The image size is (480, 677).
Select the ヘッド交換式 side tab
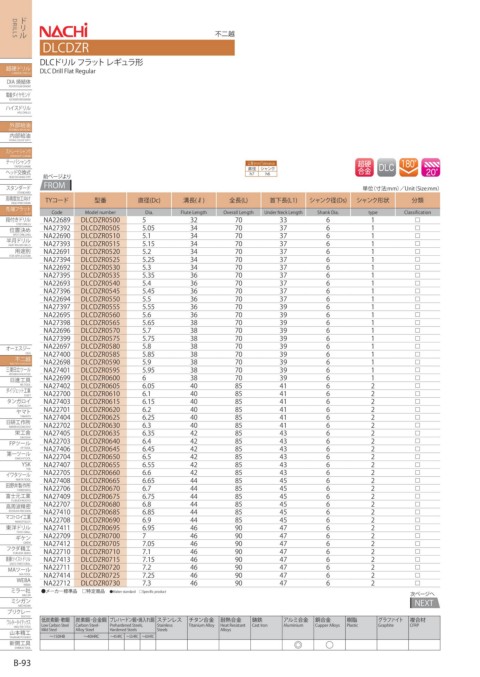pos(16,173)
